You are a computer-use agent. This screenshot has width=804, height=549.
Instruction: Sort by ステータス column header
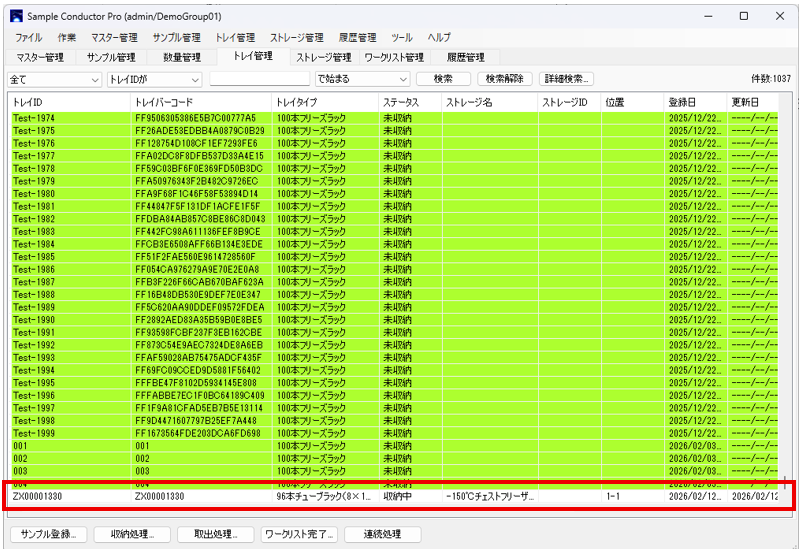click(407, 103)
